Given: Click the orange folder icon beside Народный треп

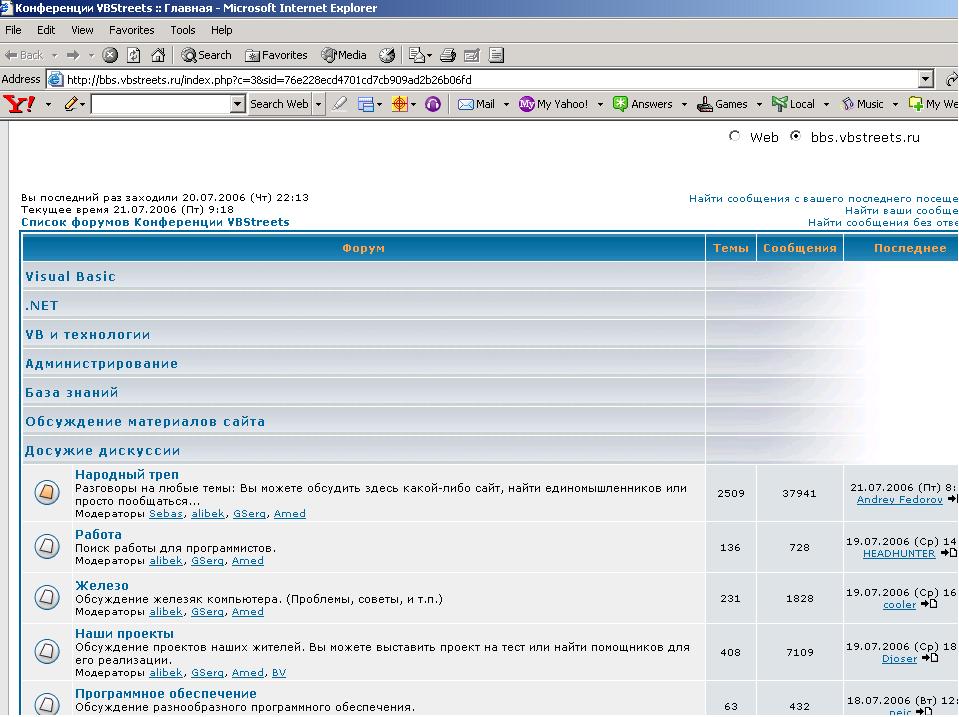Looking at the screenshot, I should [x=47, y=492].
